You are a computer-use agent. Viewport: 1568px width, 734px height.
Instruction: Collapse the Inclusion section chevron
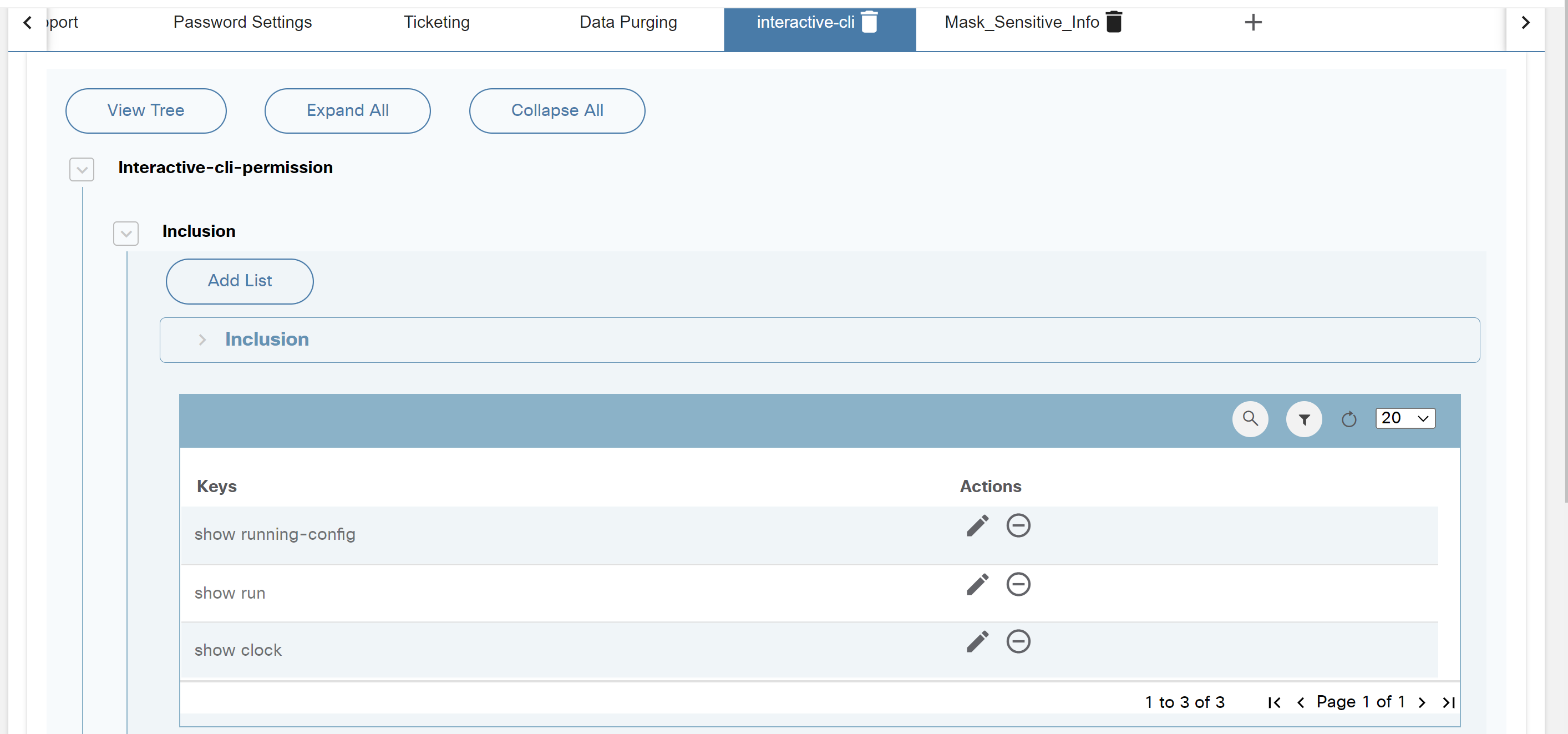tap(126, 233)
